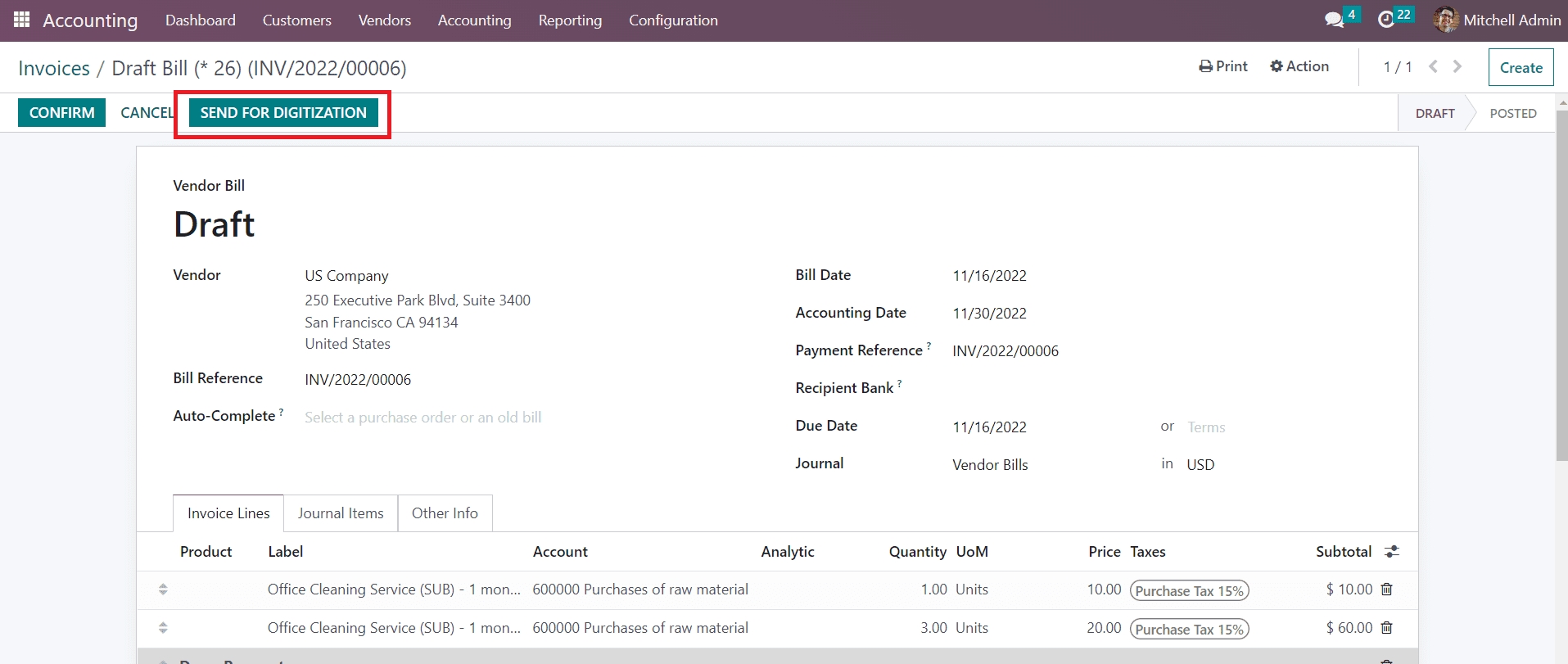Open the conversations chat icon
Image resolution: width=1568 pixels, height=664 pixels.
coord(1334,20)
